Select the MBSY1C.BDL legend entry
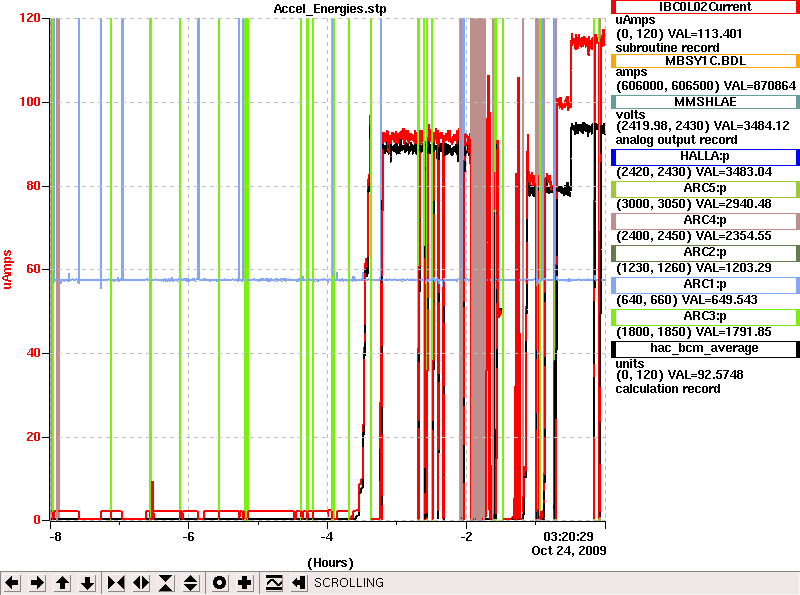The width and height of the screenshot is (800, 595). 705,61
